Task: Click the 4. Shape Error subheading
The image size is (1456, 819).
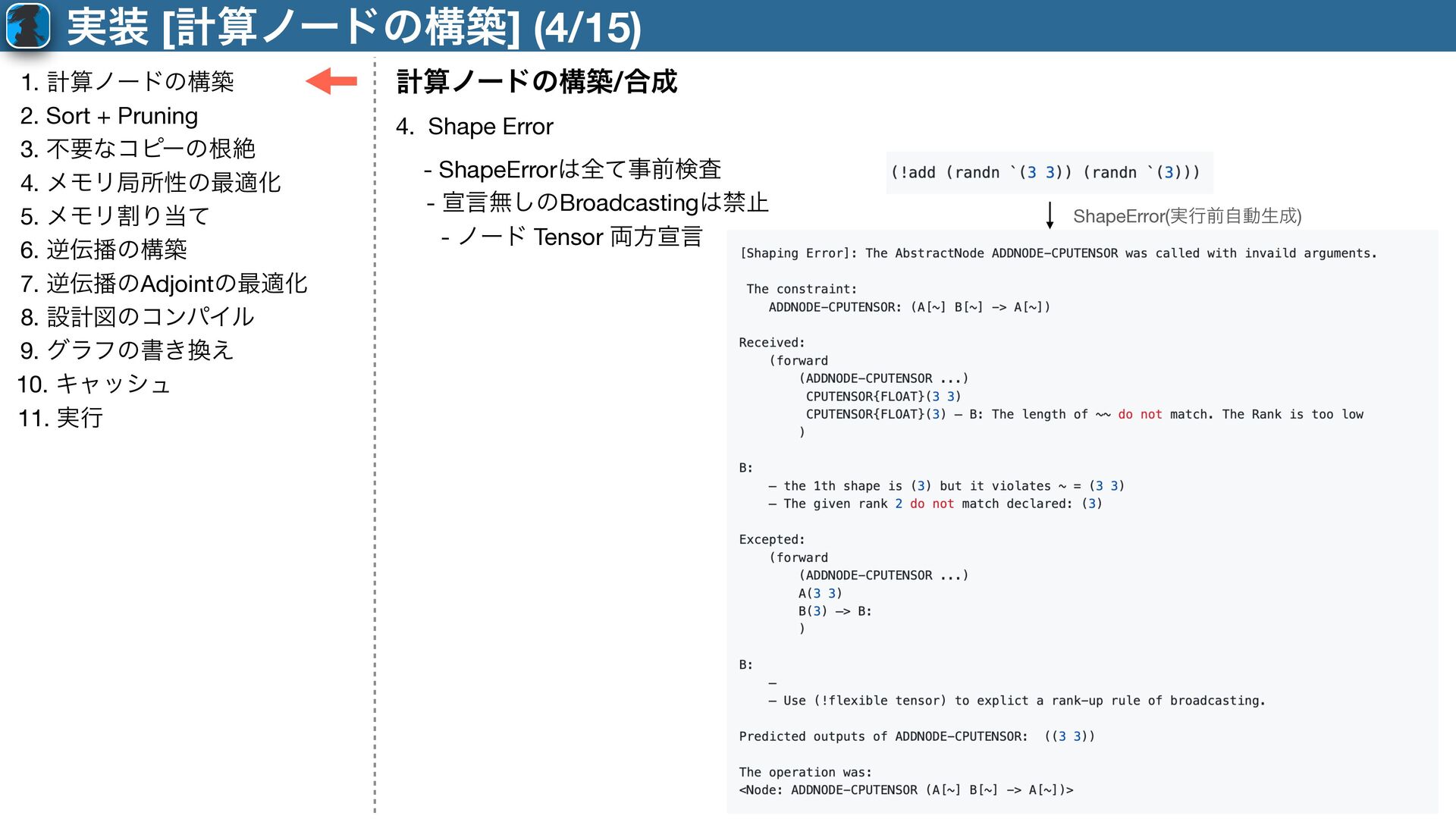Action: [x=475, y=127]
